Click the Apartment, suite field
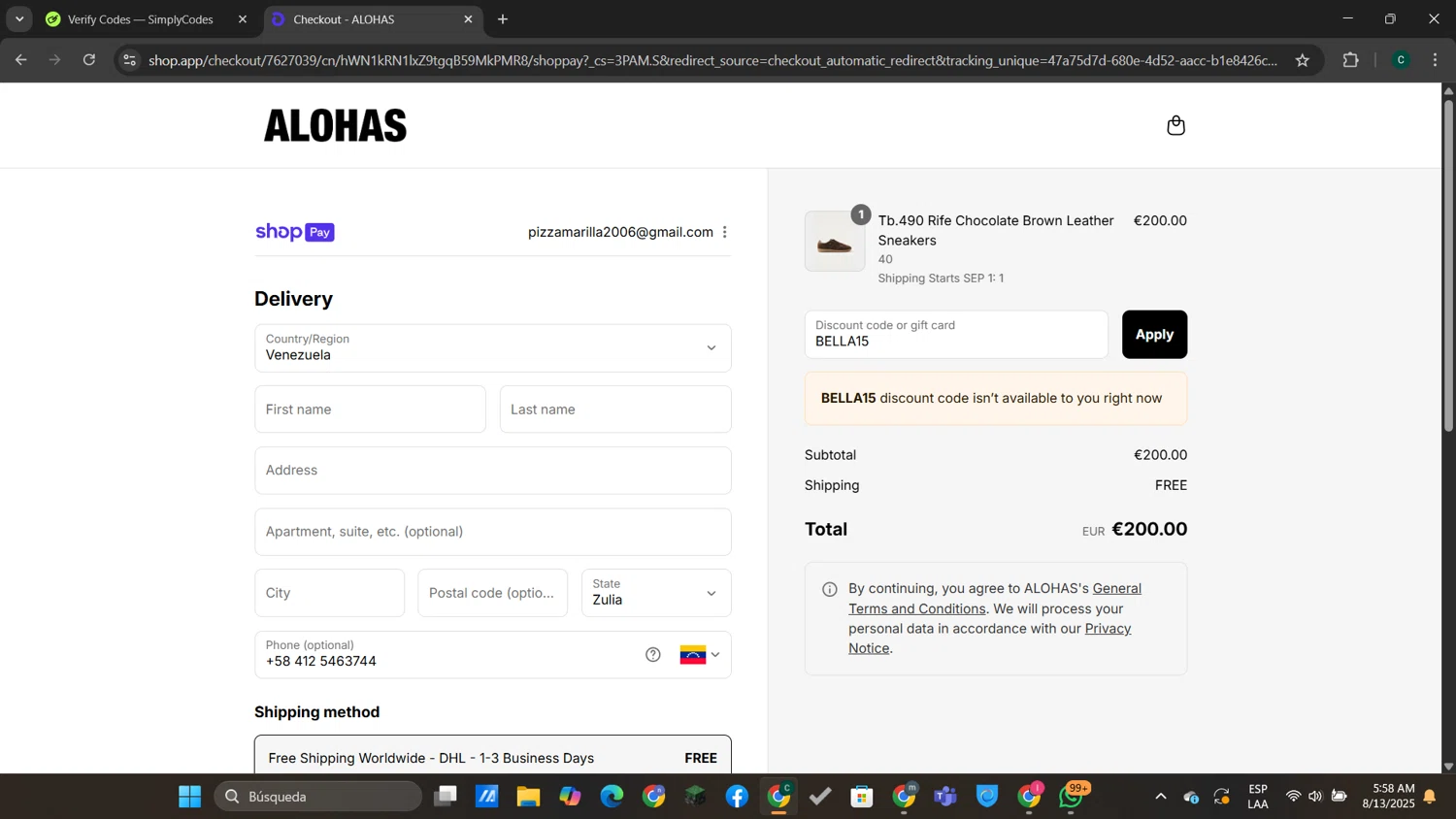 [492, 532]
